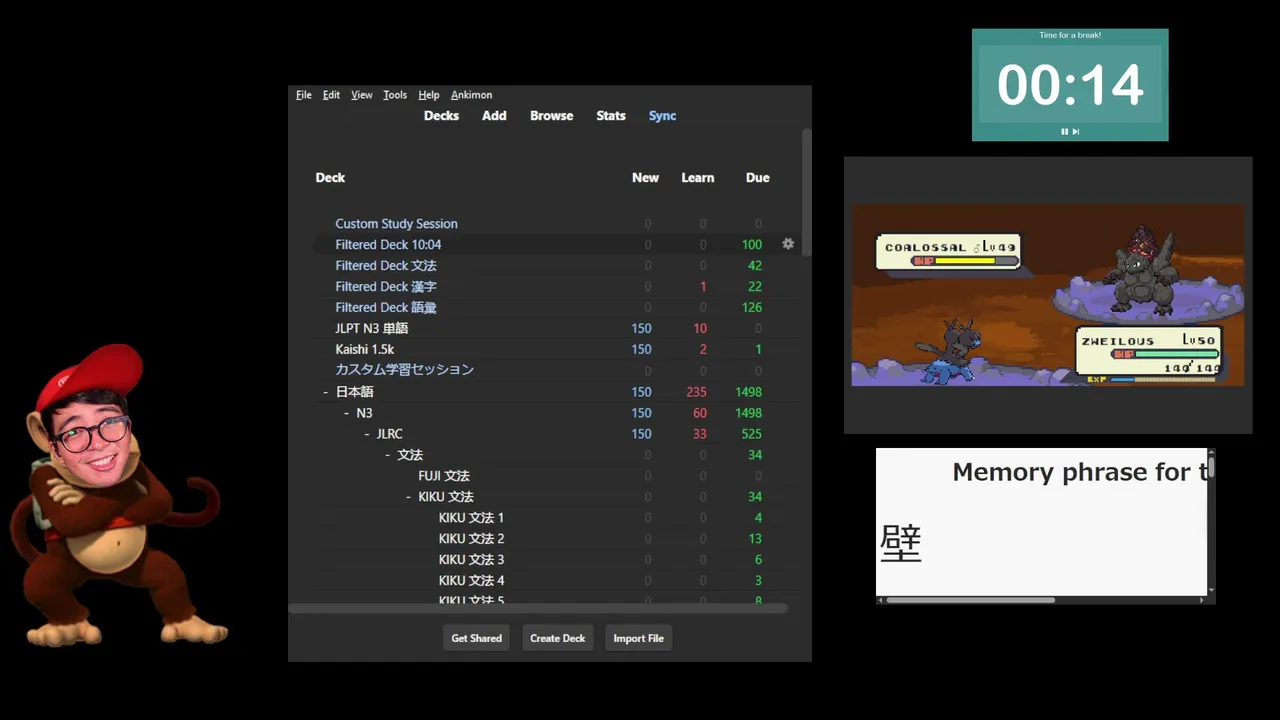1280x720 pixels.
Task: Click the horizontal scrollbar in Memory phrase panel
Action: 970,600
